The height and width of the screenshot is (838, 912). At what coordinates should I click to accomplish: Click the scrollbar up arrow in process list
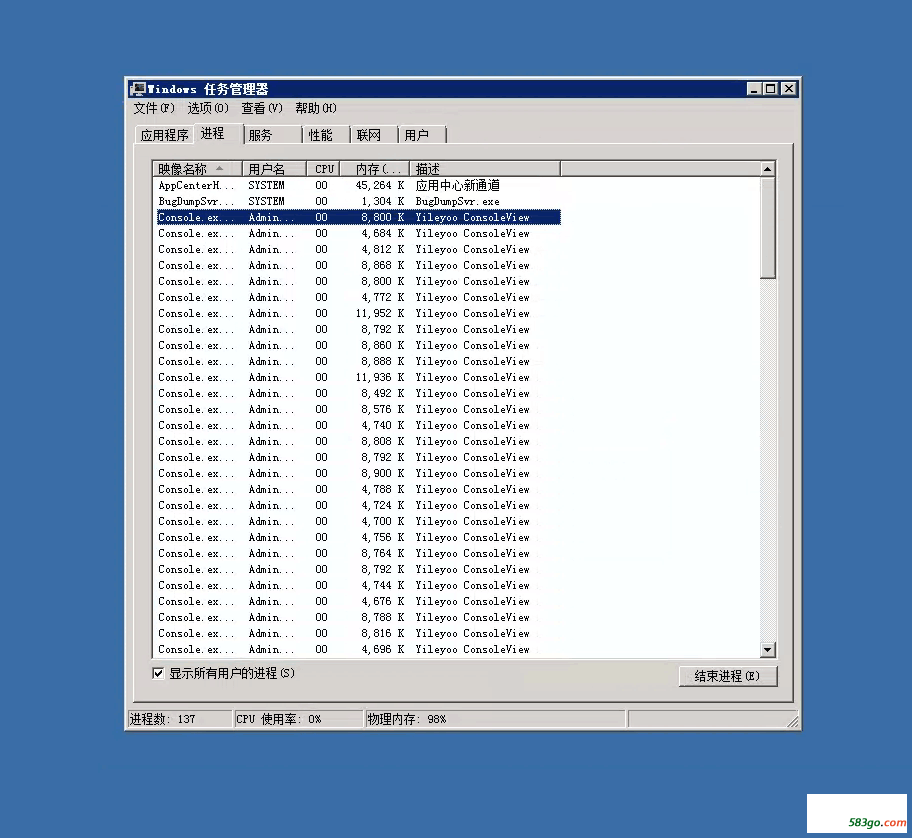point(768,169)
